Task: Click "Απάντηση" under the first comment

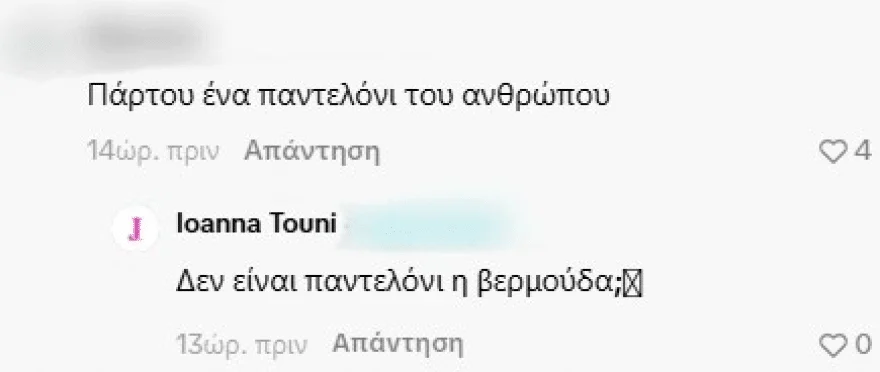Action: [x=311, y=151]
